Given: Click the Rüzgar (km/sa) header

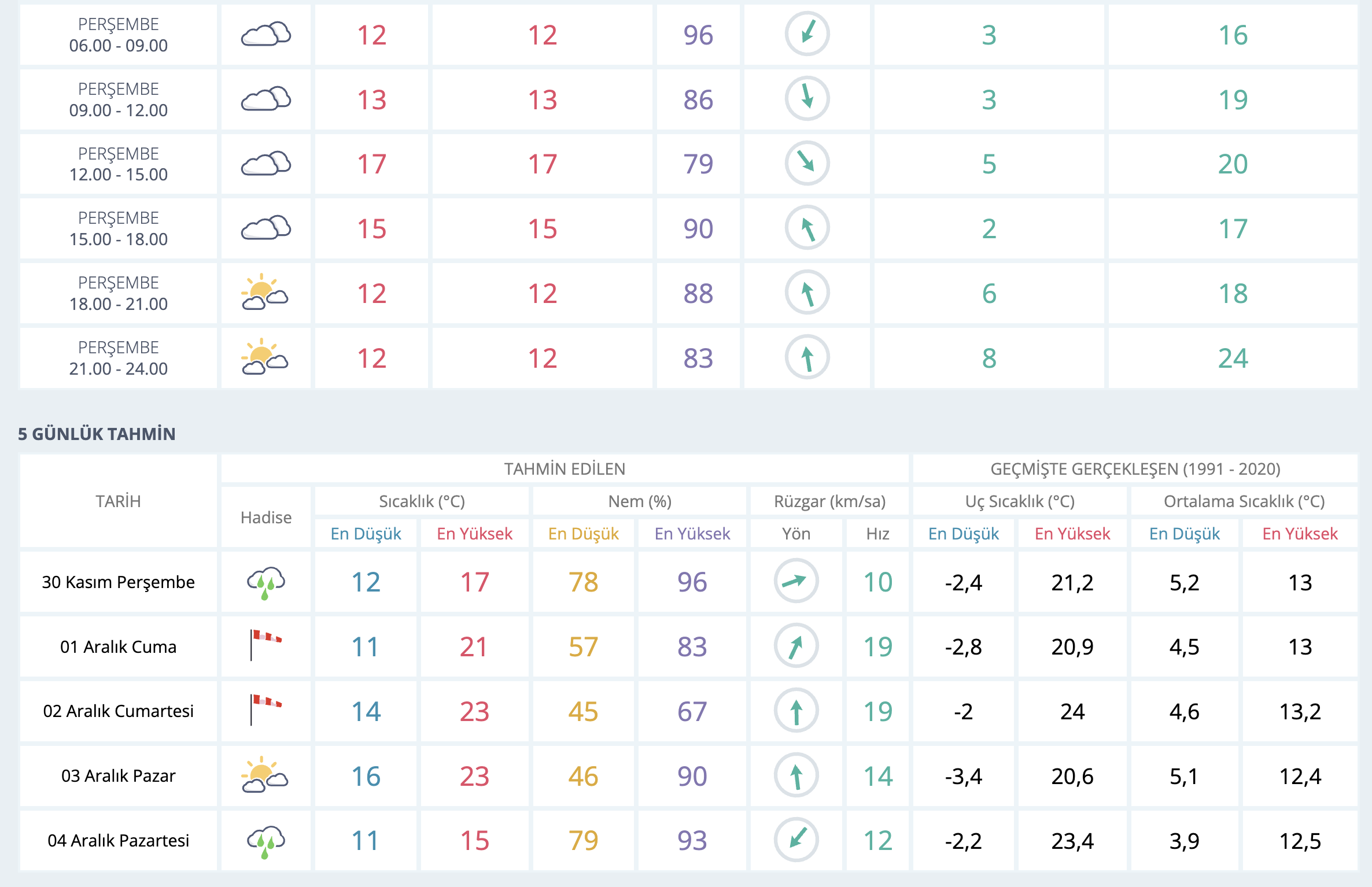Looking at the screenshot, I should point(829,501).
